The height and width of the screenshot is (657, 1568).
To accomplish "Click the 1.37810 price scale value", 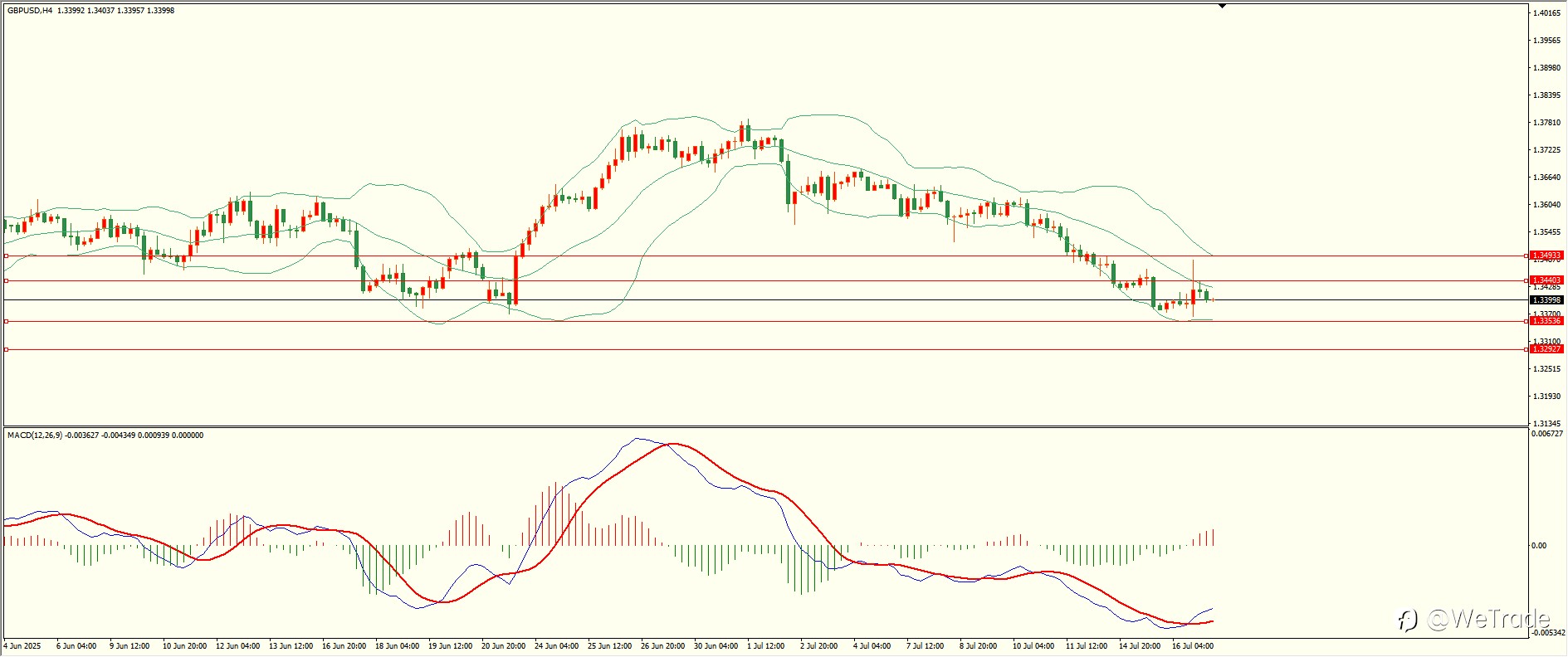I will (1548, 123).
